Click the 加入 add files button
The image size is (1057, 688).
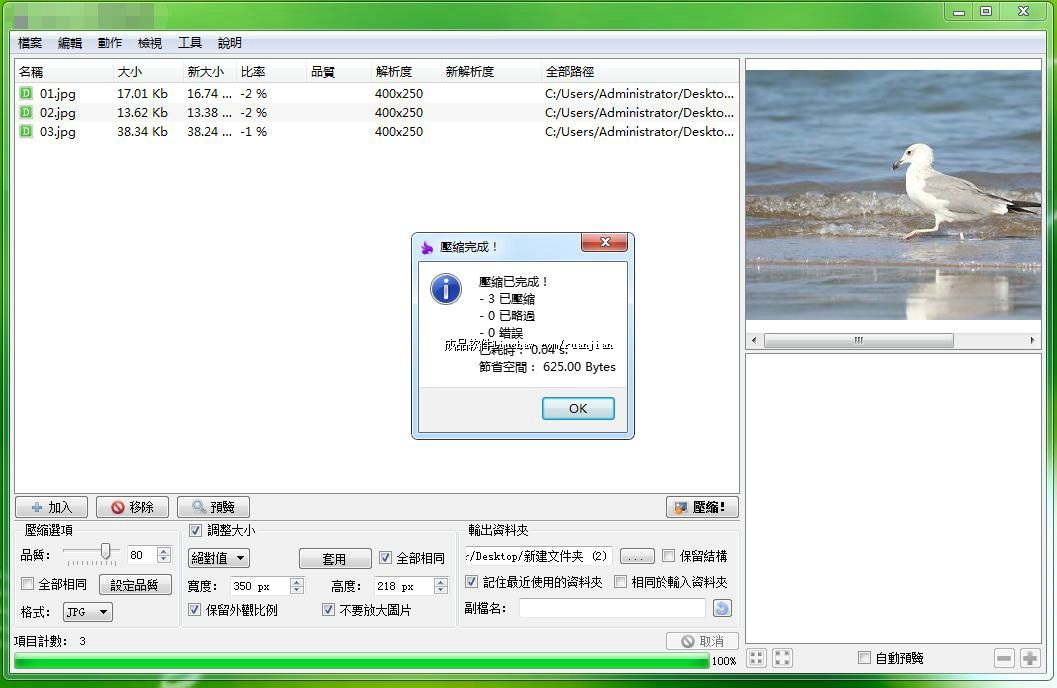tap(51, 507)
